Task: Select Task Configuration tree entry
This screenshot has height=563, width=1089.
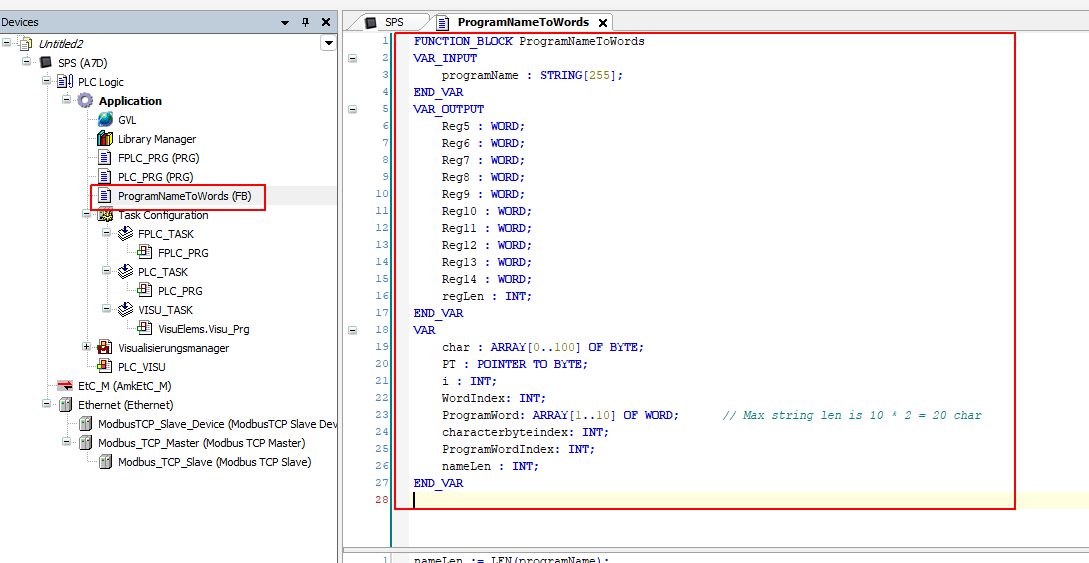Action: coord(163,215)
